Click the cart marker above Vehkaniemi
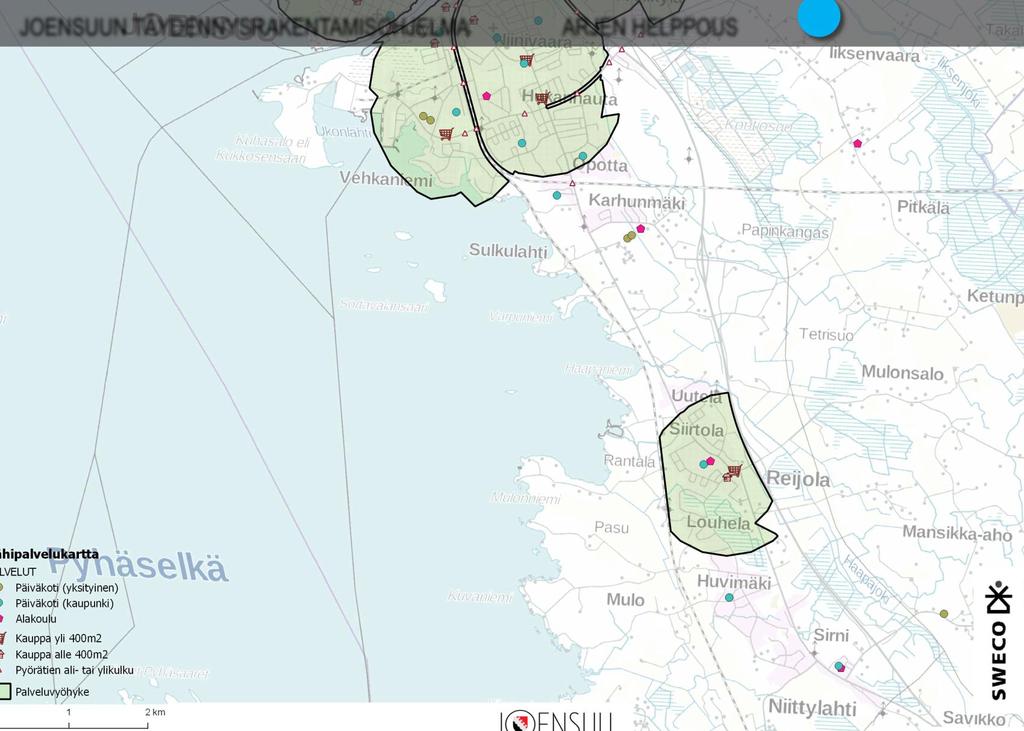The height and width of the screenshot is (731, 1024). 446,134
